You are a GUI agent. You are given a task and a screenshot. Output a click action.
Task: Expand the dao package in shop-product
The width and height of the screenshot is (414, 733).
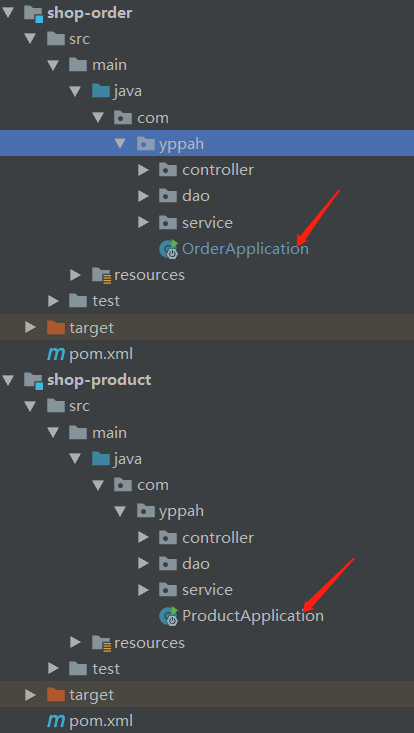[143, 564]
